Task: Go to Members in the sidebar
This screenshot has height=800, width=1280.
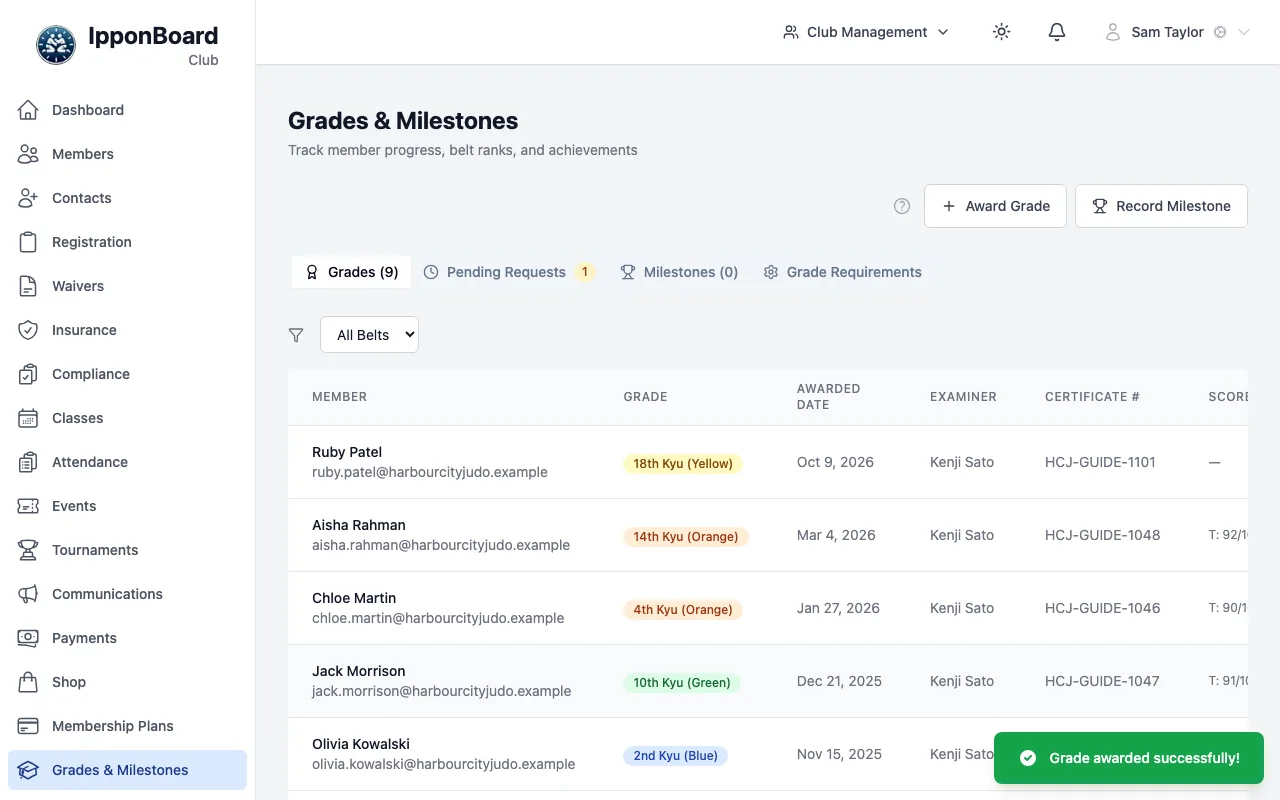Action: (127, 154)
